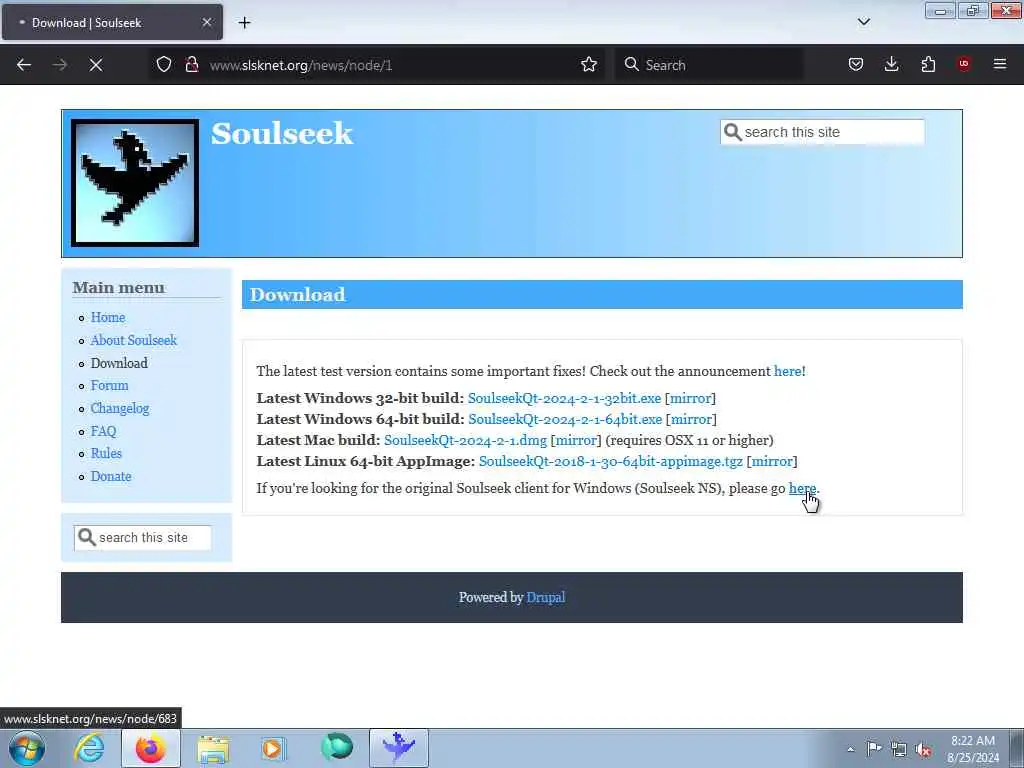Open the taskbar clock showing 8:22 AM
This screenshot has width=1024, height=768.
pyautogui.click(x=973, y=749)
